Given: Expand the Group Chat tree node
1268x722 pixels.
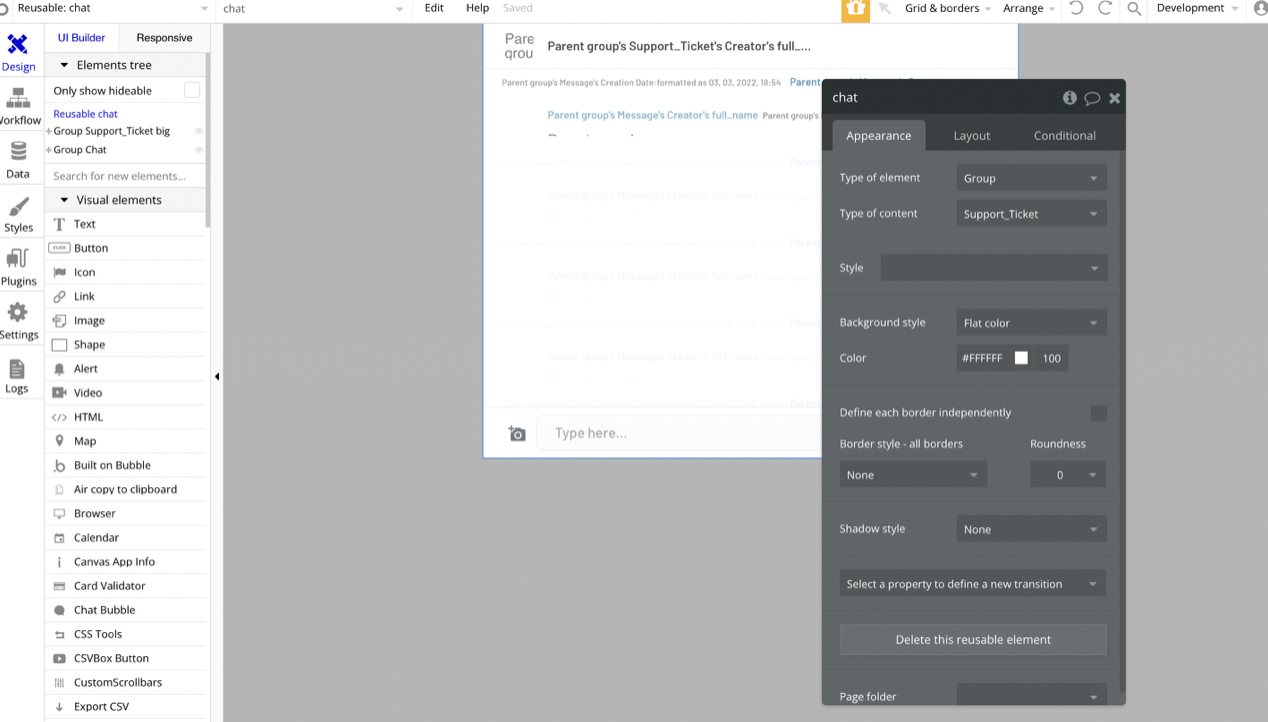Looking at the screenshot, I should pyautogui.click(x=49, y=150).
